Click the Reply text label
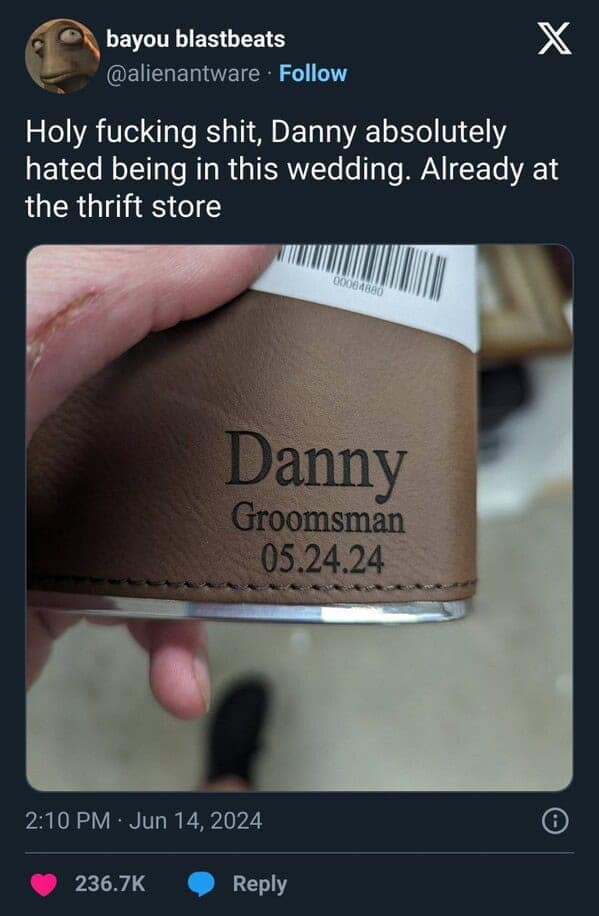599x916 pixels. (x=259, y=884)
